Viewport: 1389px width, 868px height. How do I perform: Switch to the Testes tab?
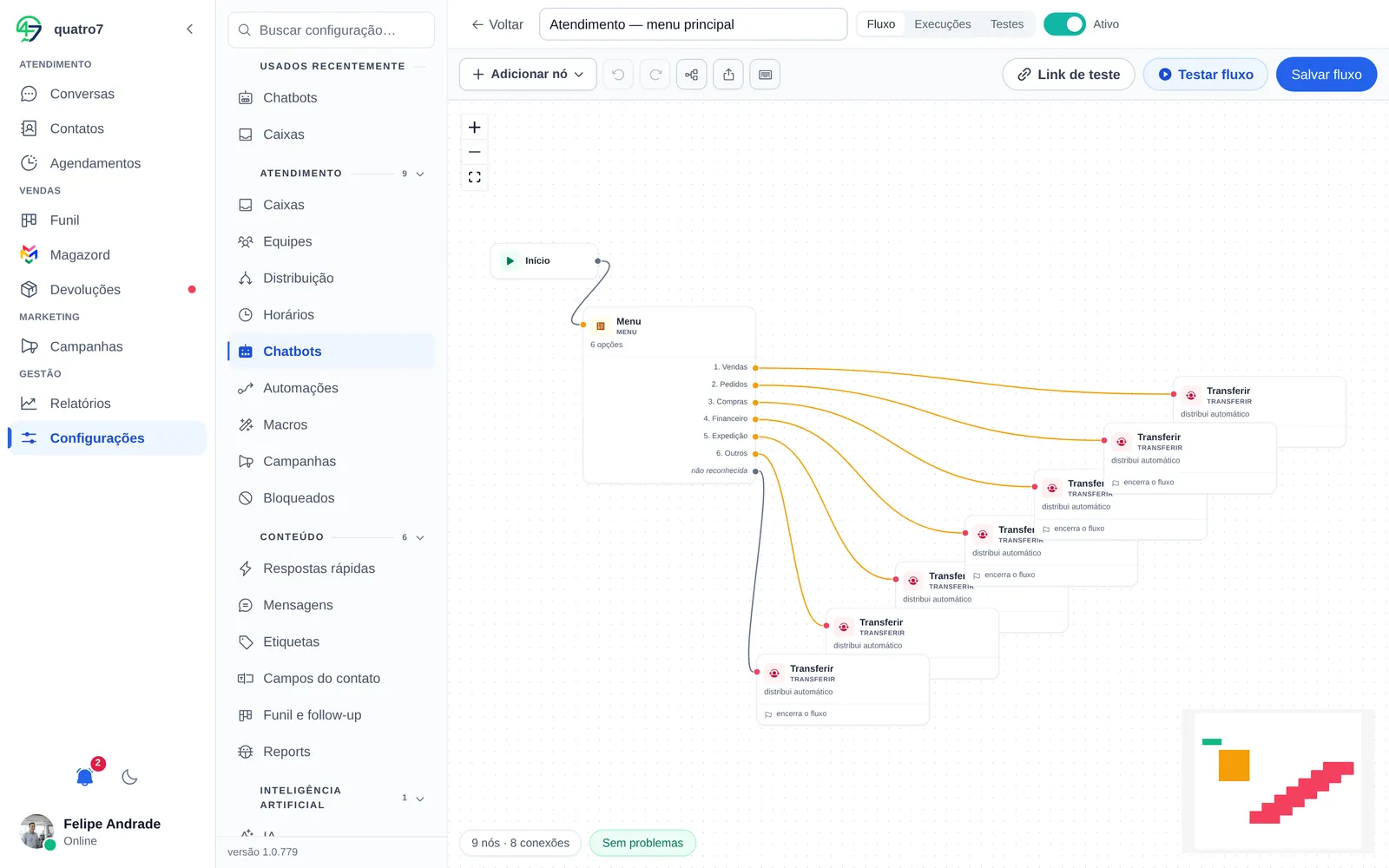(x=1007, y=24)
